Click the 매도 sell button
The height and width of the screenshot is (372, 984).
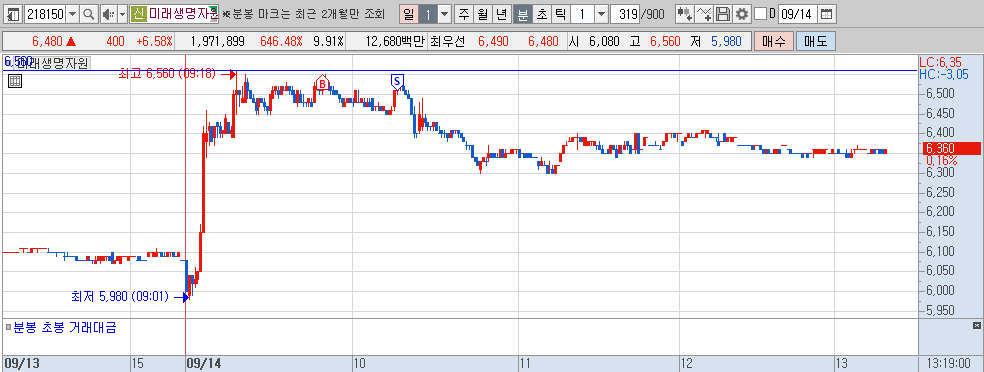(816, 41)
